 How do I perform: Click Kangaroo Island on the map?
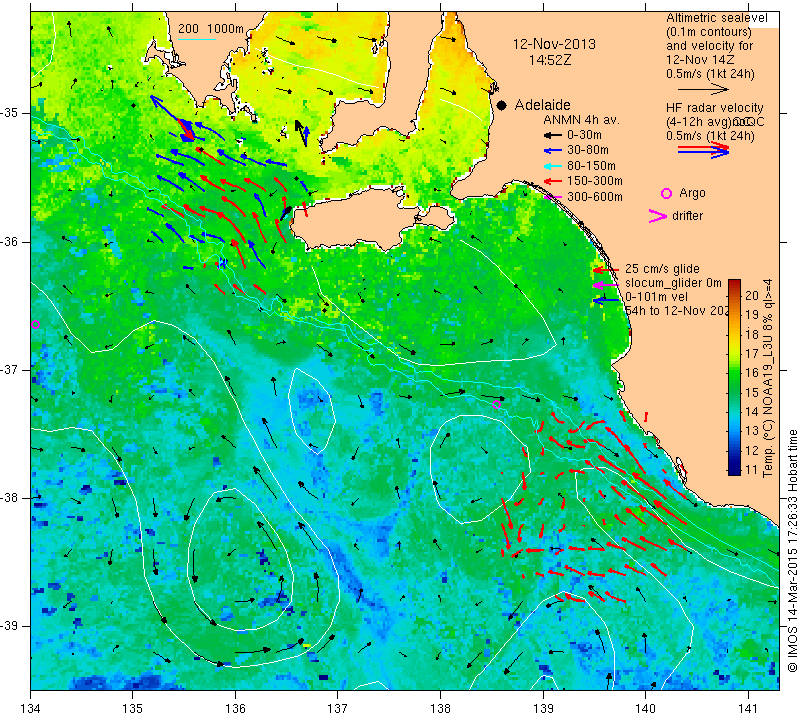coord(357,219)
